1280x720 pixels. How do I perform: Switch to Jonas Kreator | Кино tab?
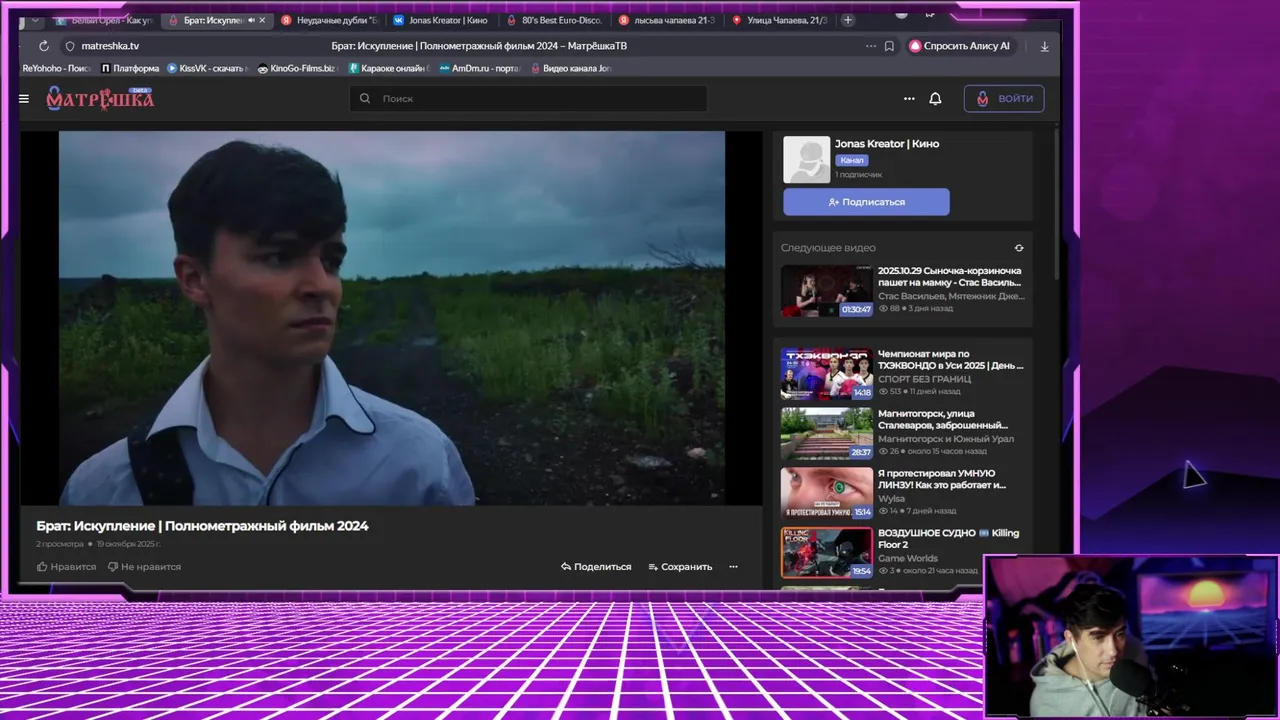pyautogui.click(x=442, y=20)
